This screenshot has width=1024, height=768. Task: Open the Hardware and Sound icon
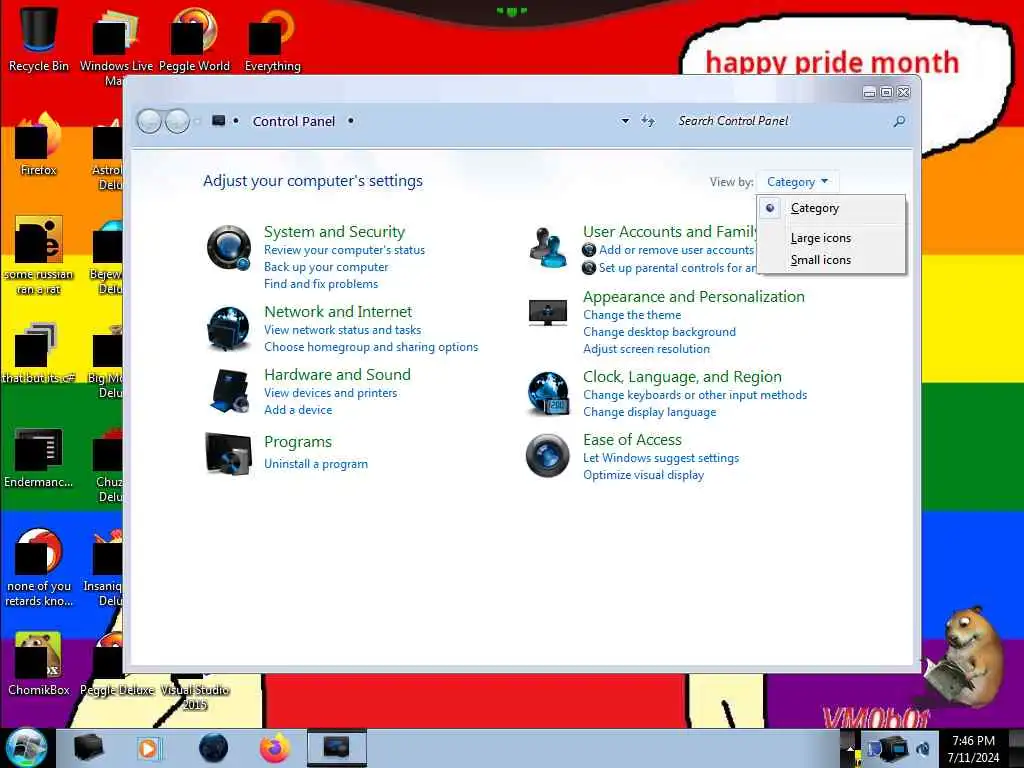[x=229, y=391]
